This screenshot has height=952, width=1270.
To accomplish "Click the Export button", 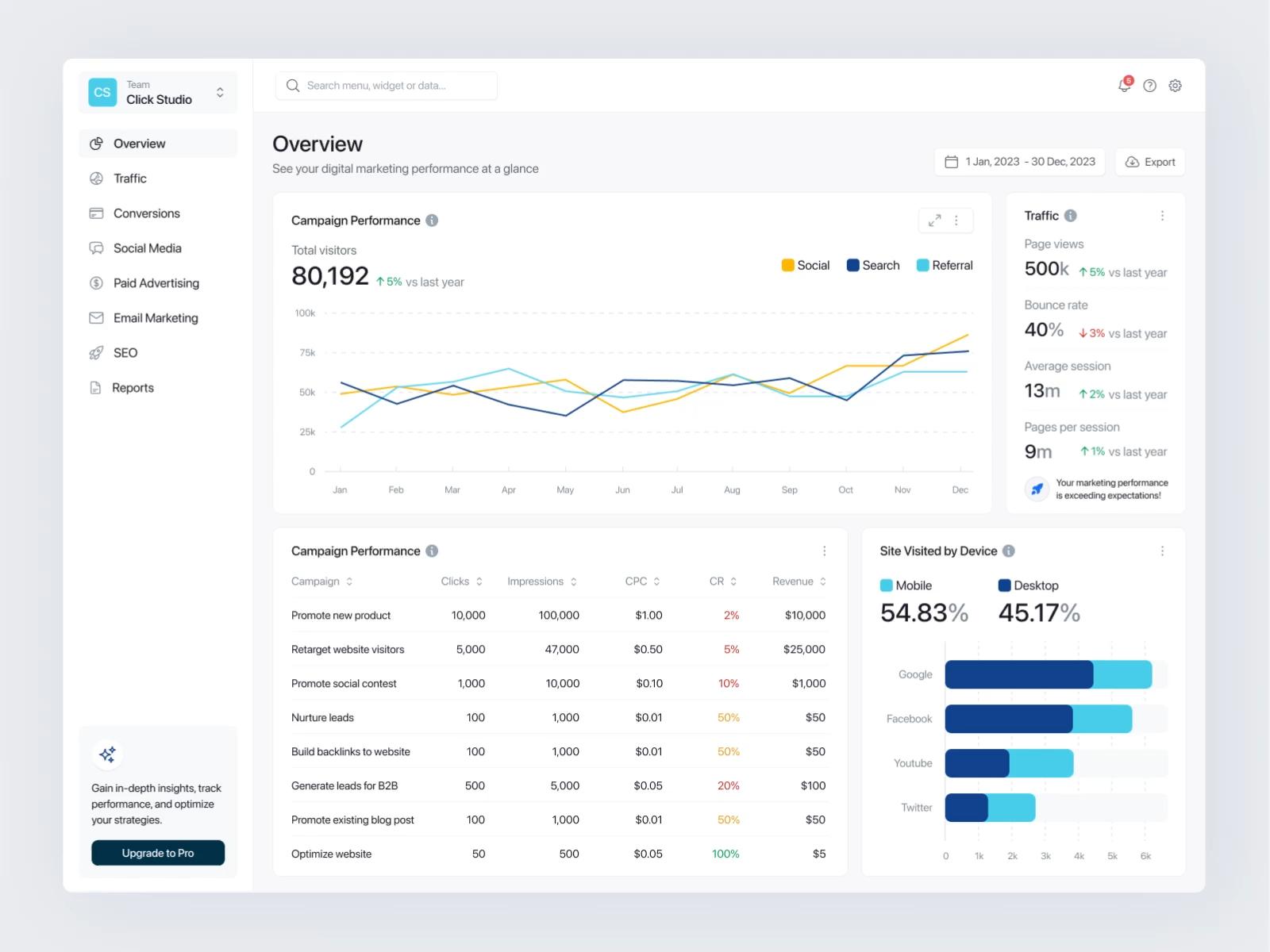I will pyautogui.click(x=1150, y=162).
